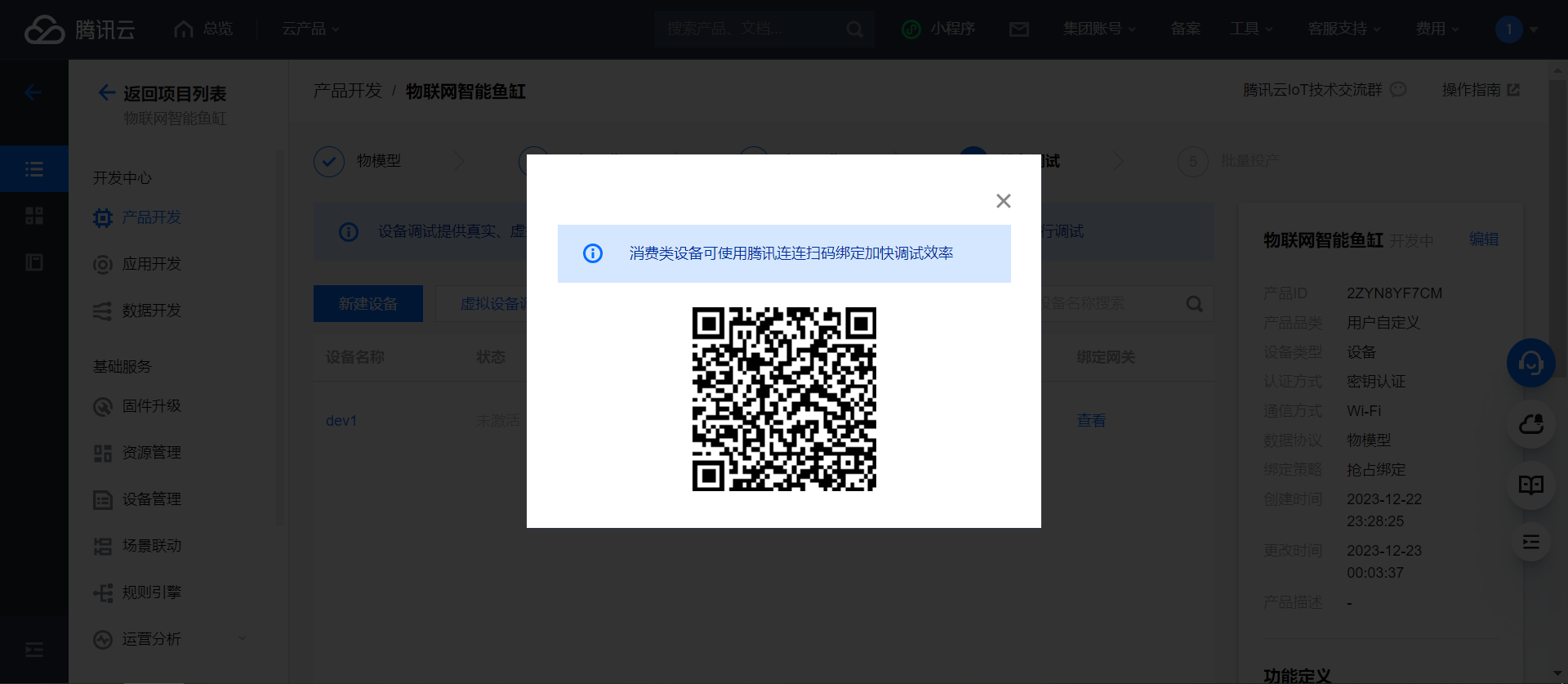Click the QR code image

784,399
